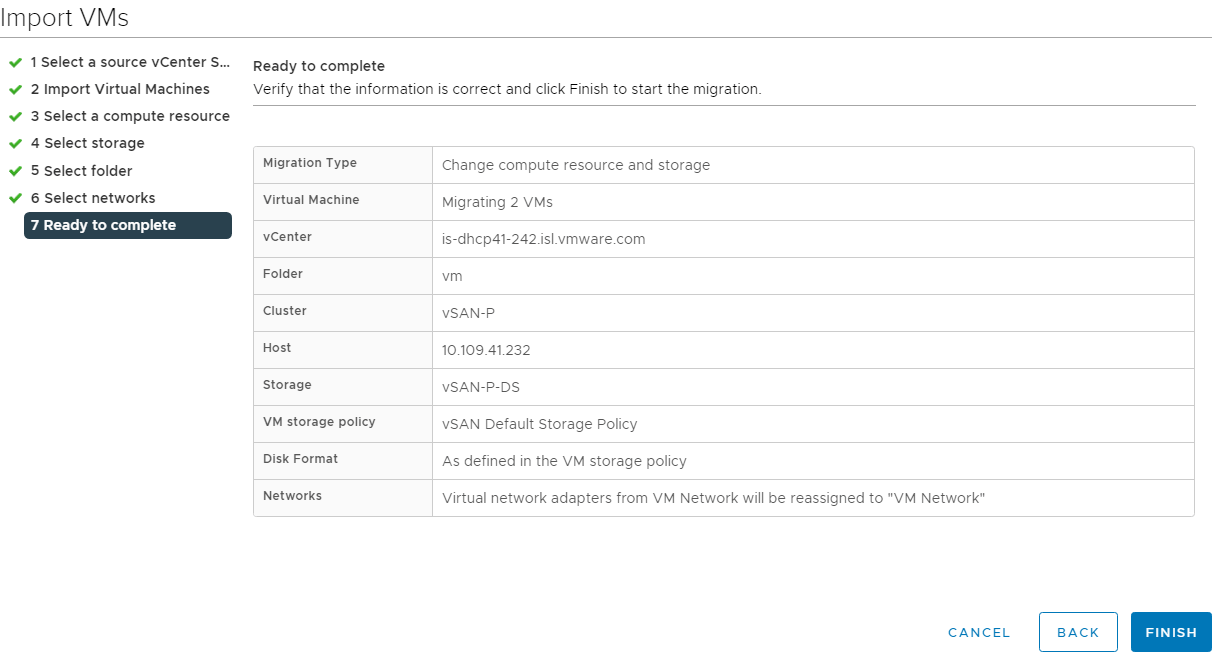1222x669 pixels.
Task: Open step 5 Select folder
Action: tap(82, 171)
